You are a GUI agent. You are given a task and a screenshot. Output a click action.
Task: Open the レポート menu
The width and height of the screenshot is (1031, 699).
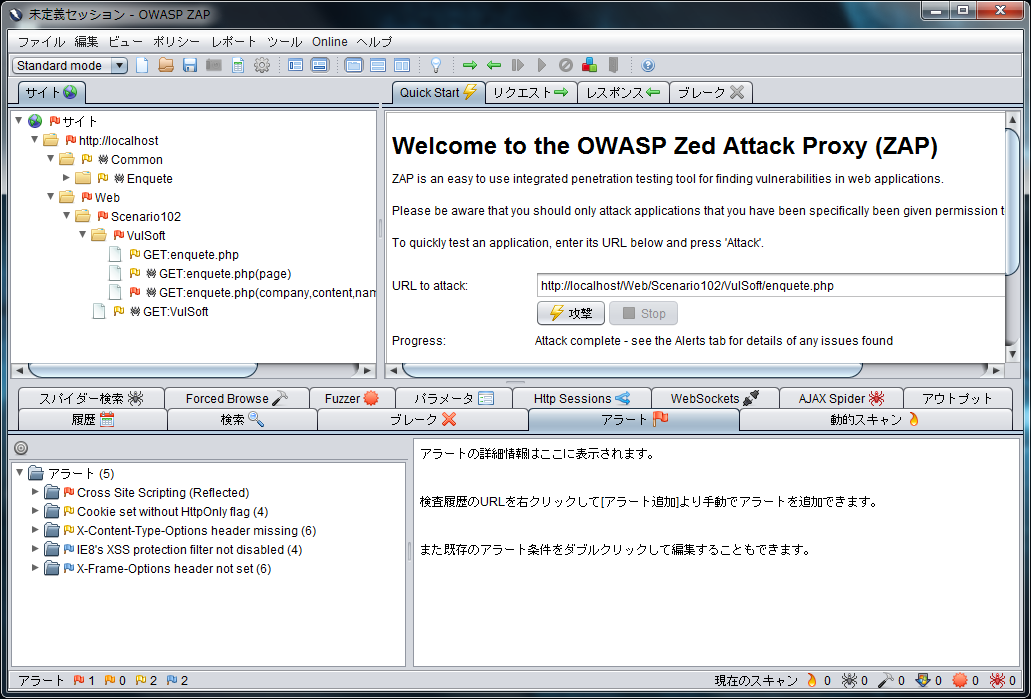pyautogui.click(x=233, y=41)
